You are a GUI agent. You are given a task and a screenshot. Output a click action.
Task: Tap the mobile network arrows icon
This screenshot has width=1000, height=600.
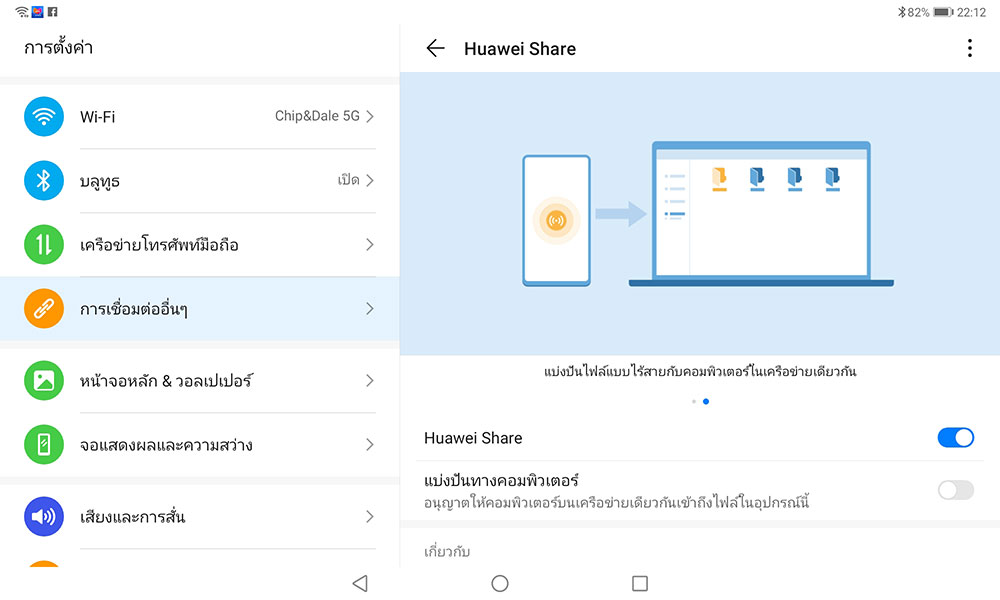click(43, 245)
